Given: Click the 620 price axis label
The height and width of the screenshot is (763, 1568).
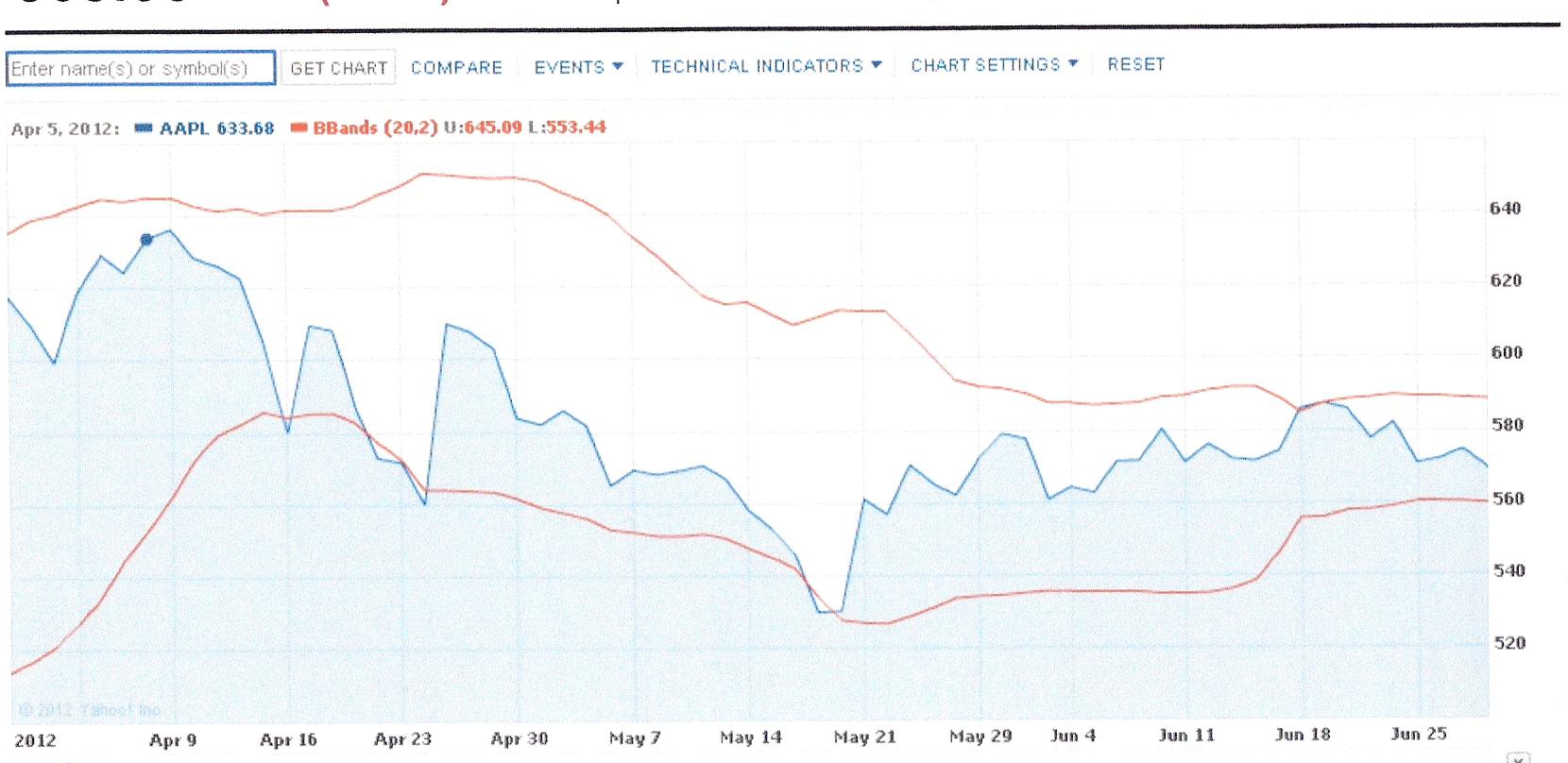Looking at the screenshot, I should pyautogui.click(x=1507, y=281).
